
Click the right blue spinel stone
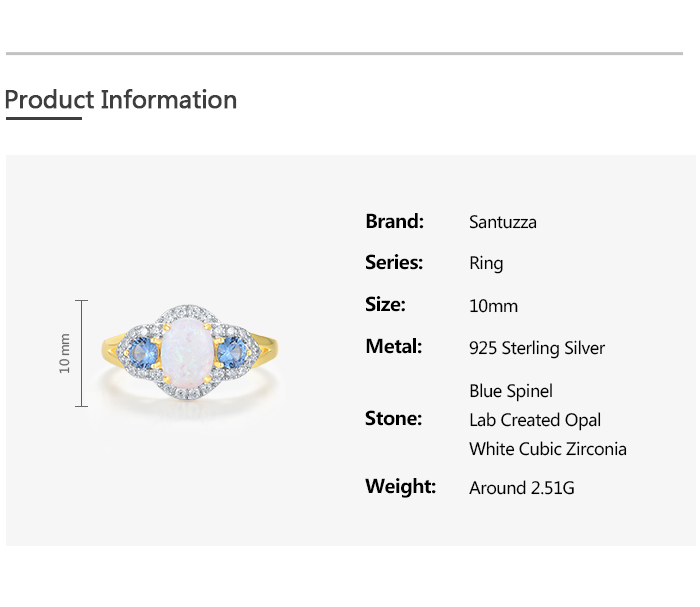click(x=234, y=351)
